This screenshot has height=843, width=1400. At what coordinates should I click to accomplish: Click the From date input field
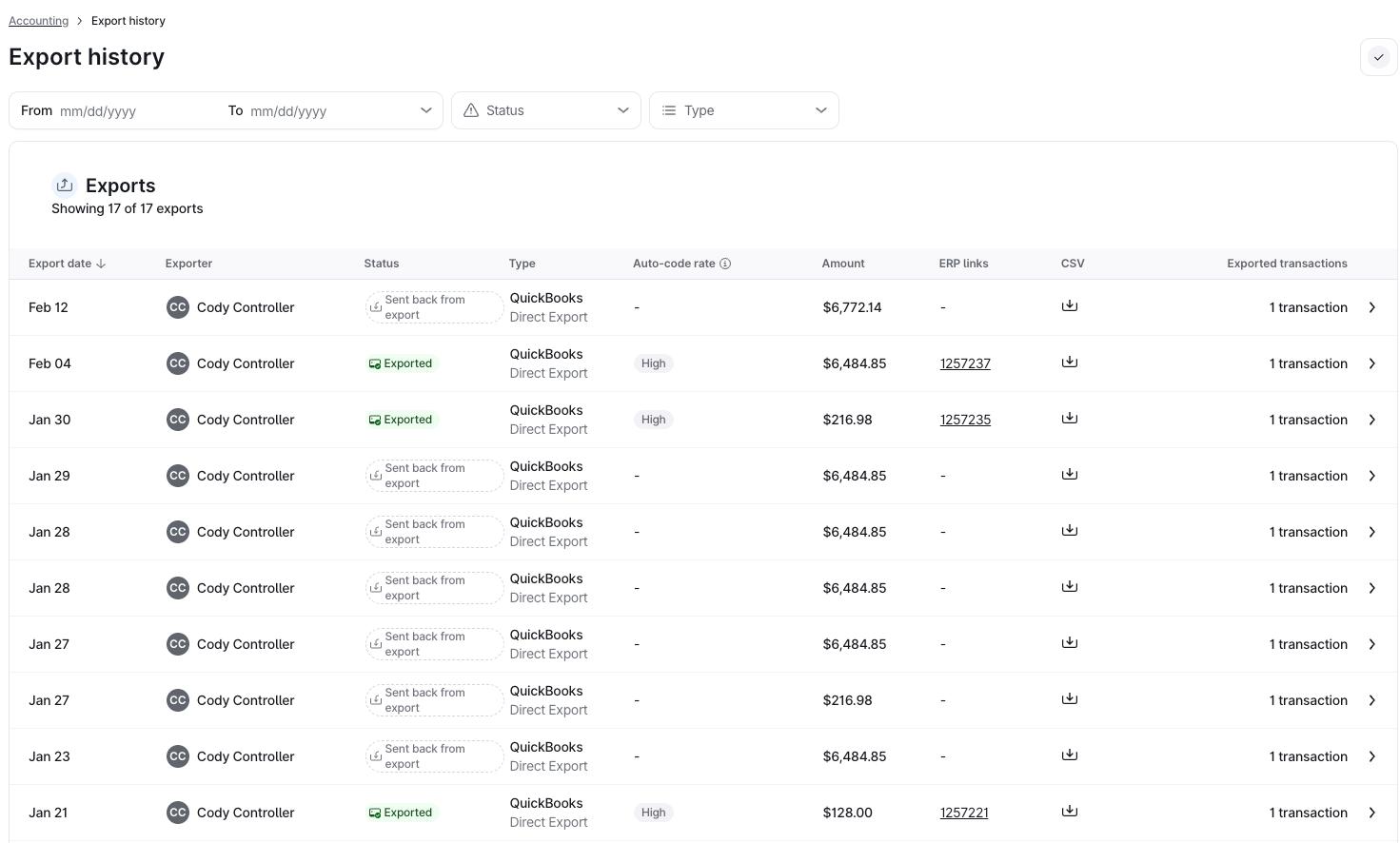[x=133, y=111]
